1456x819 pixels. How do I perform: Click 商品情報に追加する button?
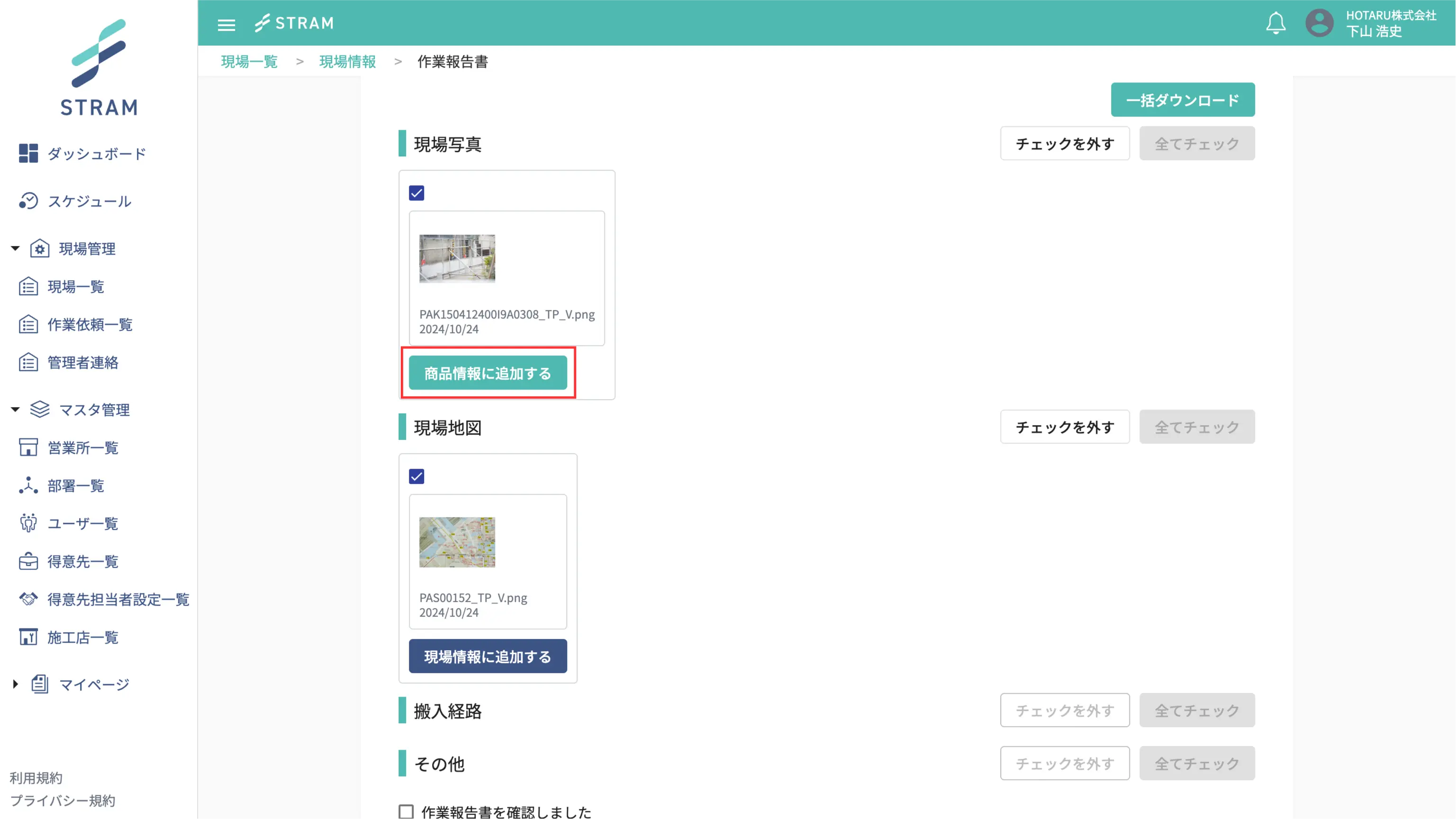487,373
